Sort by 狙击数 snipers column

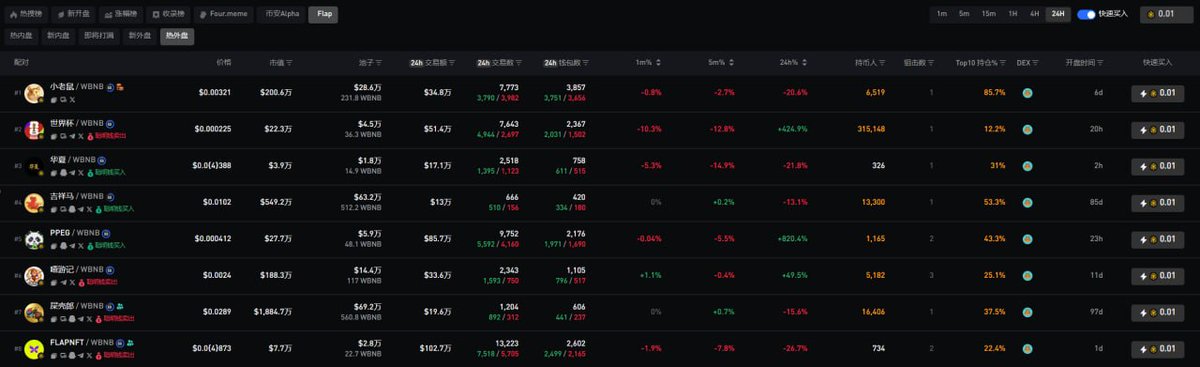coord(918,62)
